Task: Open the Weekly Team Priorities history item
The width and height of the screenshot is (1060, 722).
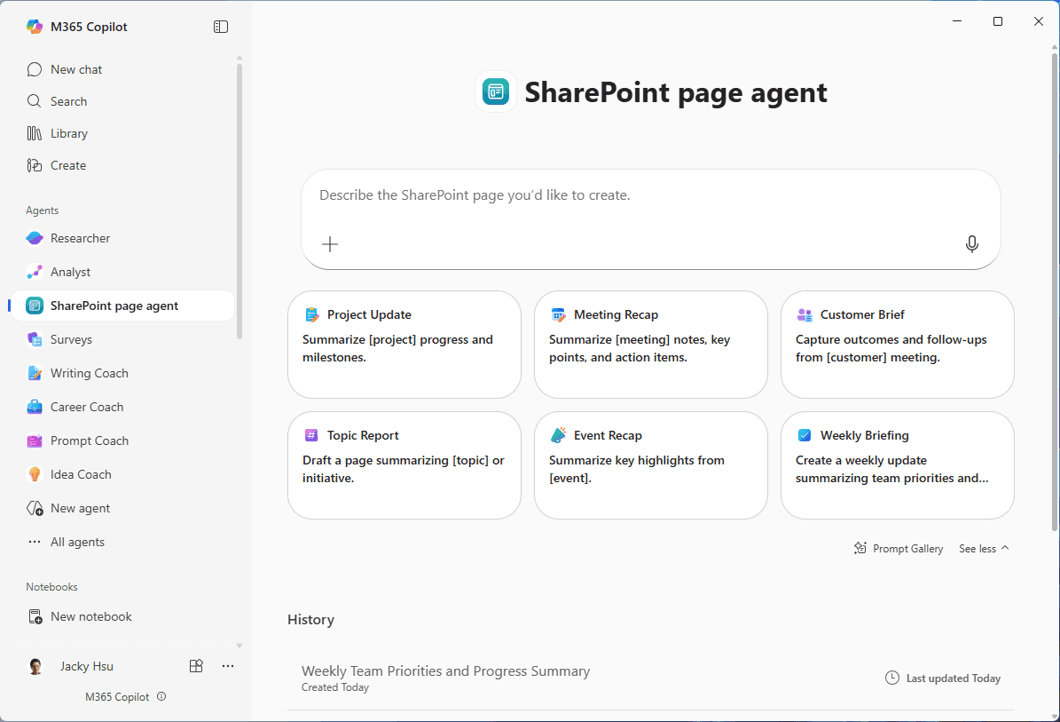Action: pyautogui.click(x=446, y=671)
